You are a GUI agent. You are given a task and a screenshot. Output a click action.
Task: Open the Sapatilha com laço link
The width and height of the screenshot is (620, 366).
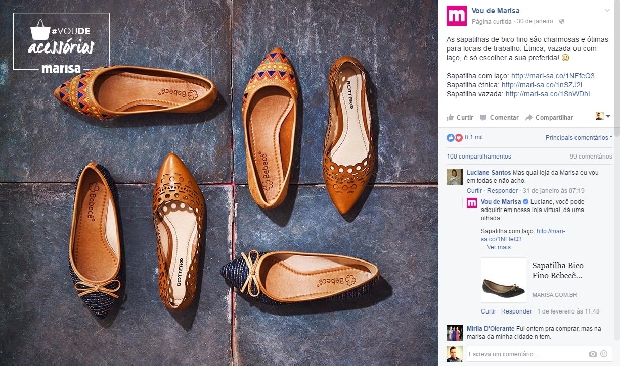(553, 75)
